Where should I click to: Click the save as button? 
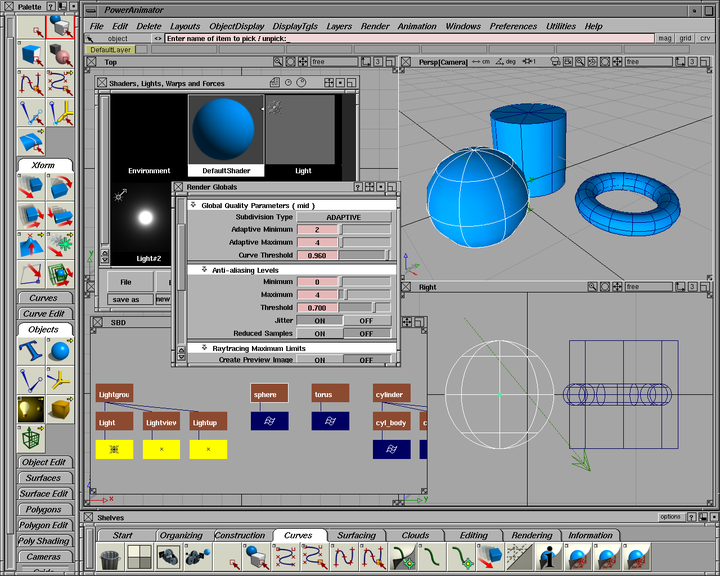click(x=126, y=299)
